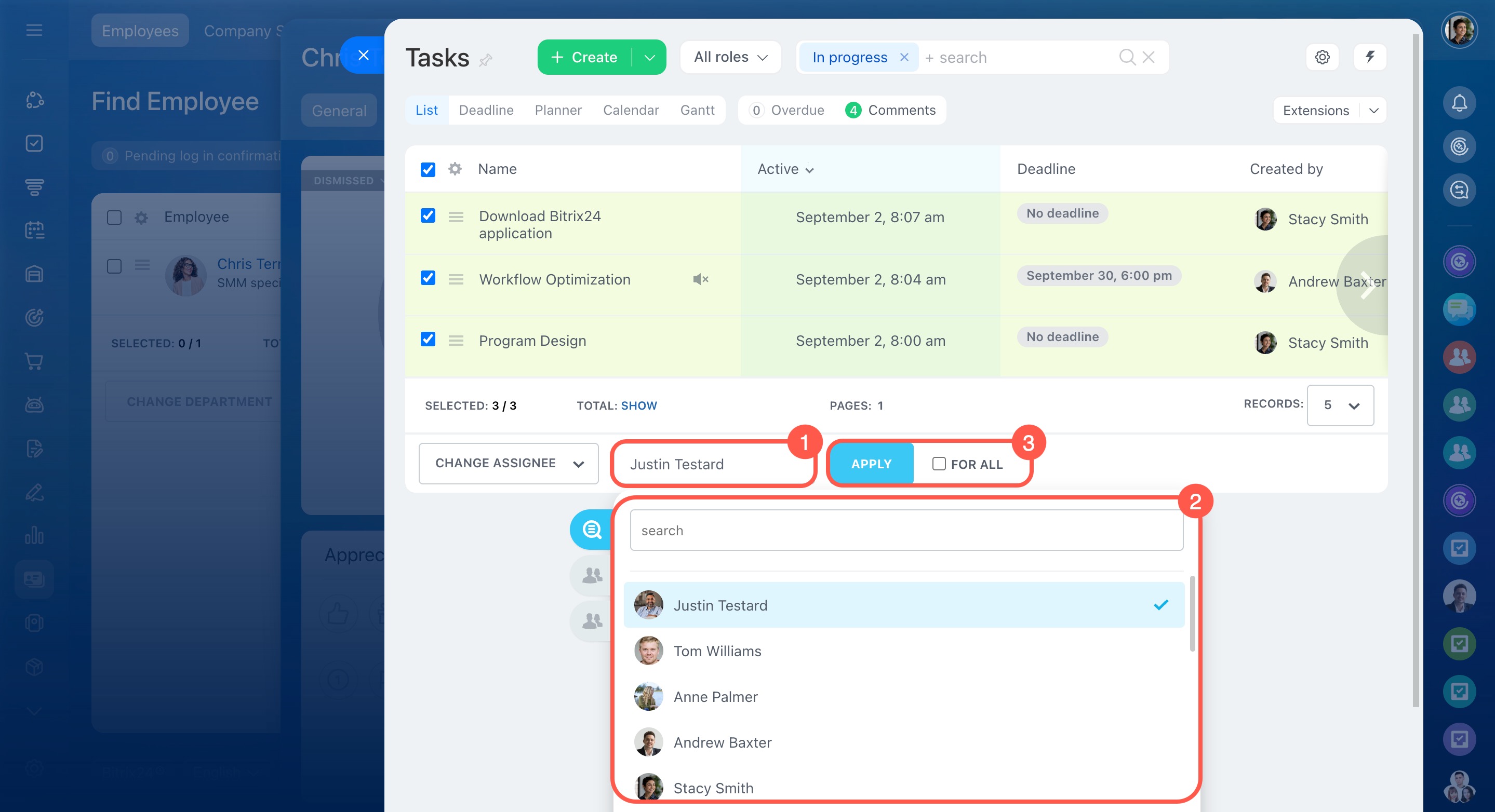Click the APPLY button
The image size is (1495, 812).
click(x=871, y=464)
